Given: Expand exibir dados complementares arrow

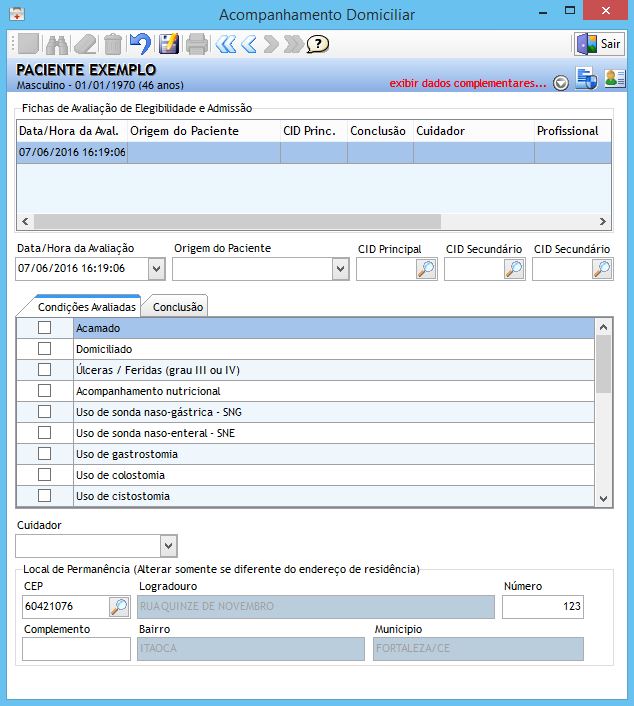Looking at the screenshot, I should click(x=561, y=83).
